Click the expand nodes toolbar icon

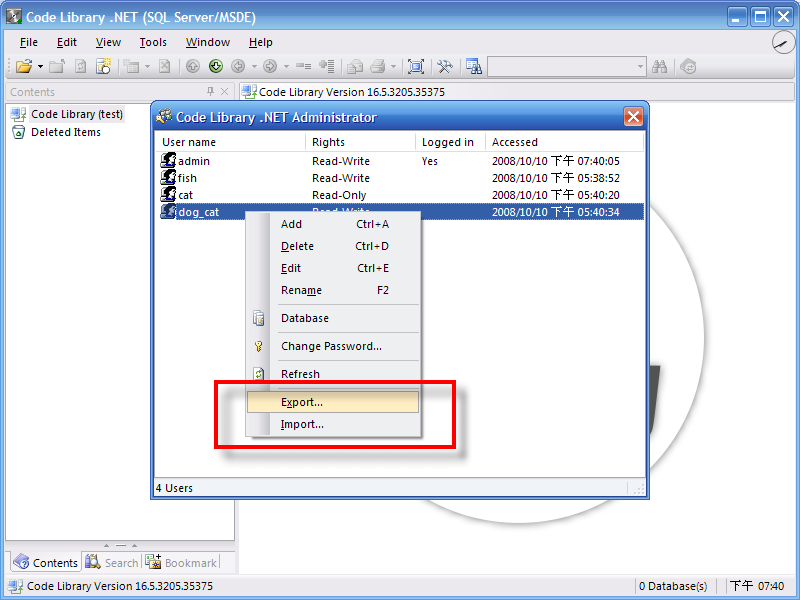coord(327,66)
